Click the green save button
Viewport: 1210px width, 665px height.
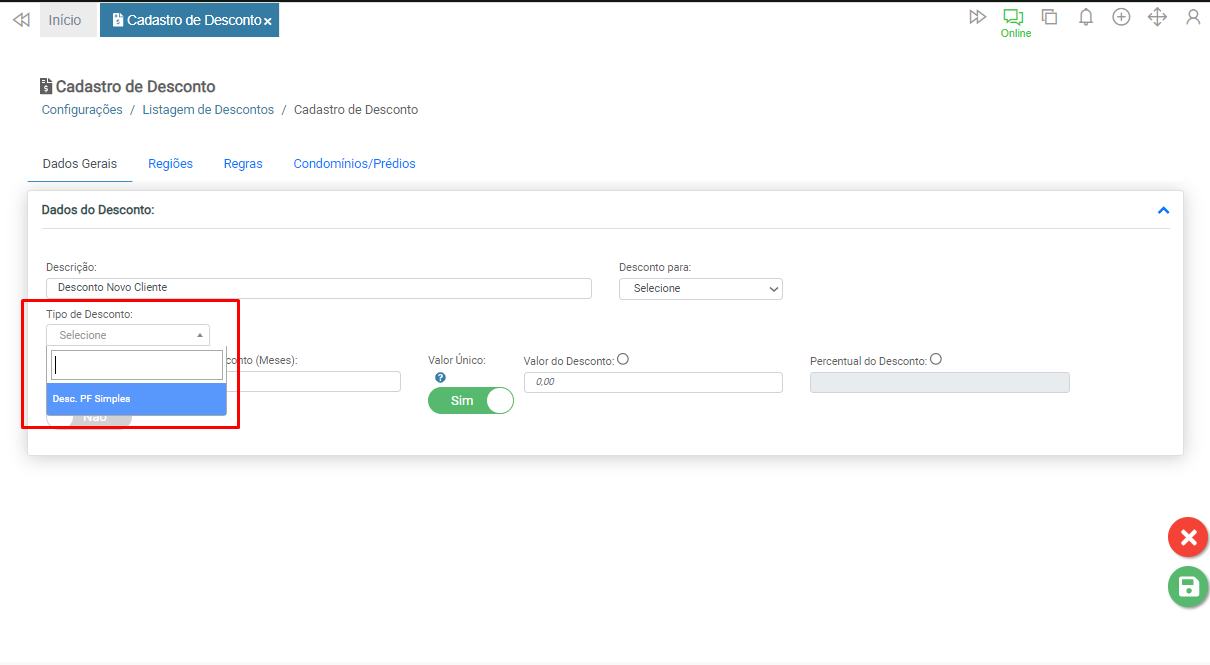coord(1188,587)
